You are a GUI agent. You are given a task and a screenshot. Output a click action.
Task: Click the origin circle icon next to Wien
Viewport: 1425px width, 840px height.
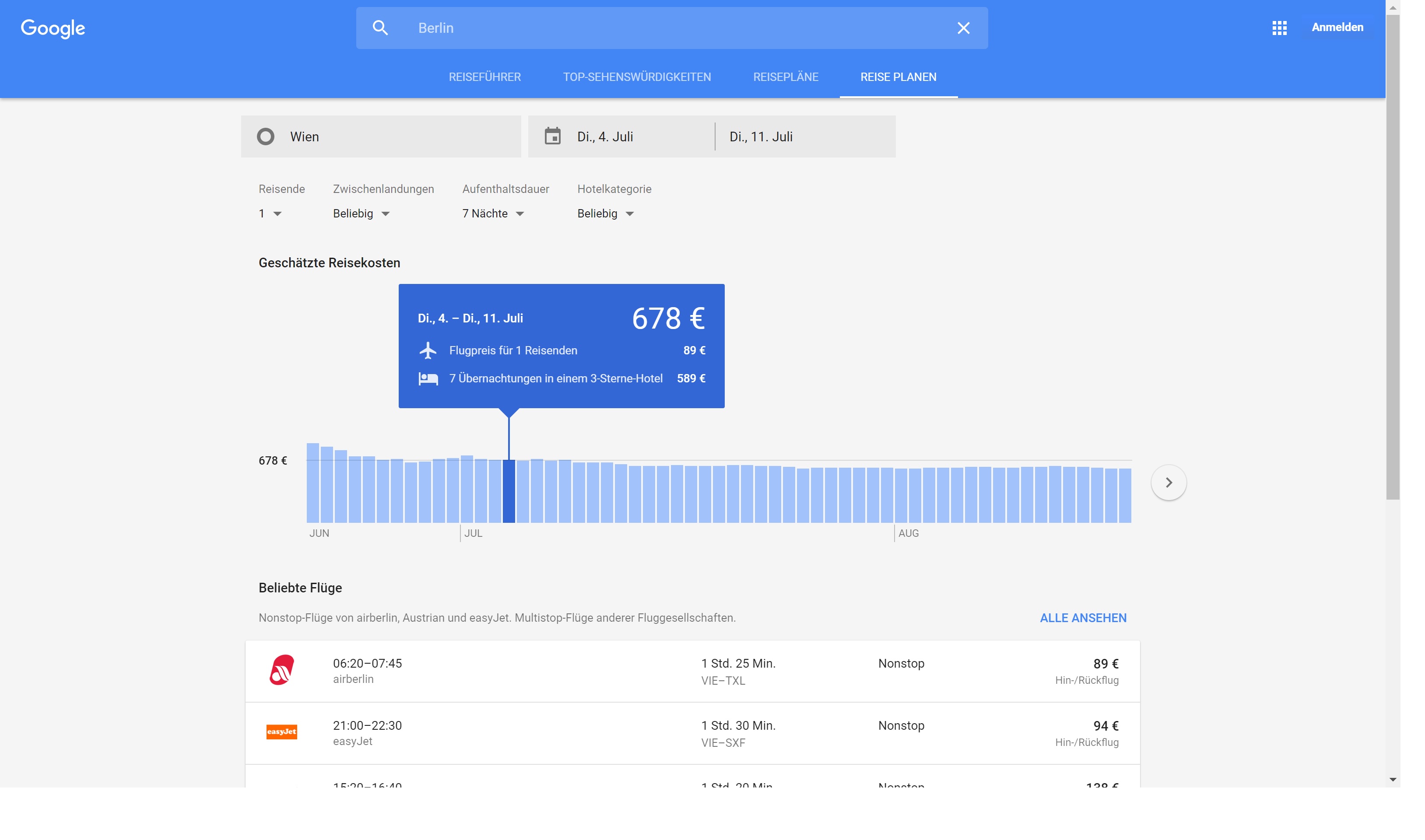pyautogui.click(x=266, y=136)
